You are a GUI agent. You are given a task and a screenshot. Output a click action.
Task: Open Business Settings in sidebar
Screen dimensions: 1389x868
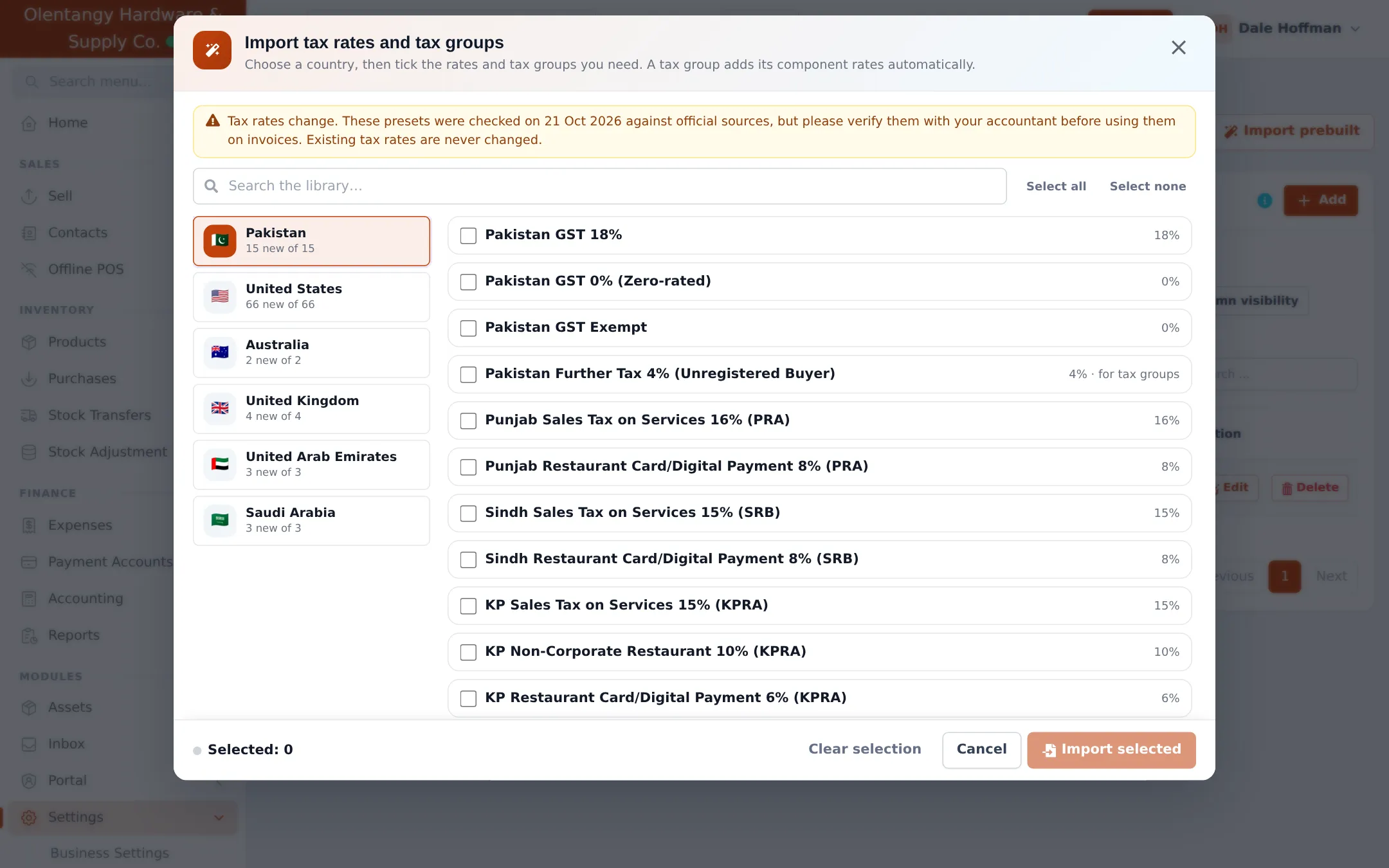point(109,853)
